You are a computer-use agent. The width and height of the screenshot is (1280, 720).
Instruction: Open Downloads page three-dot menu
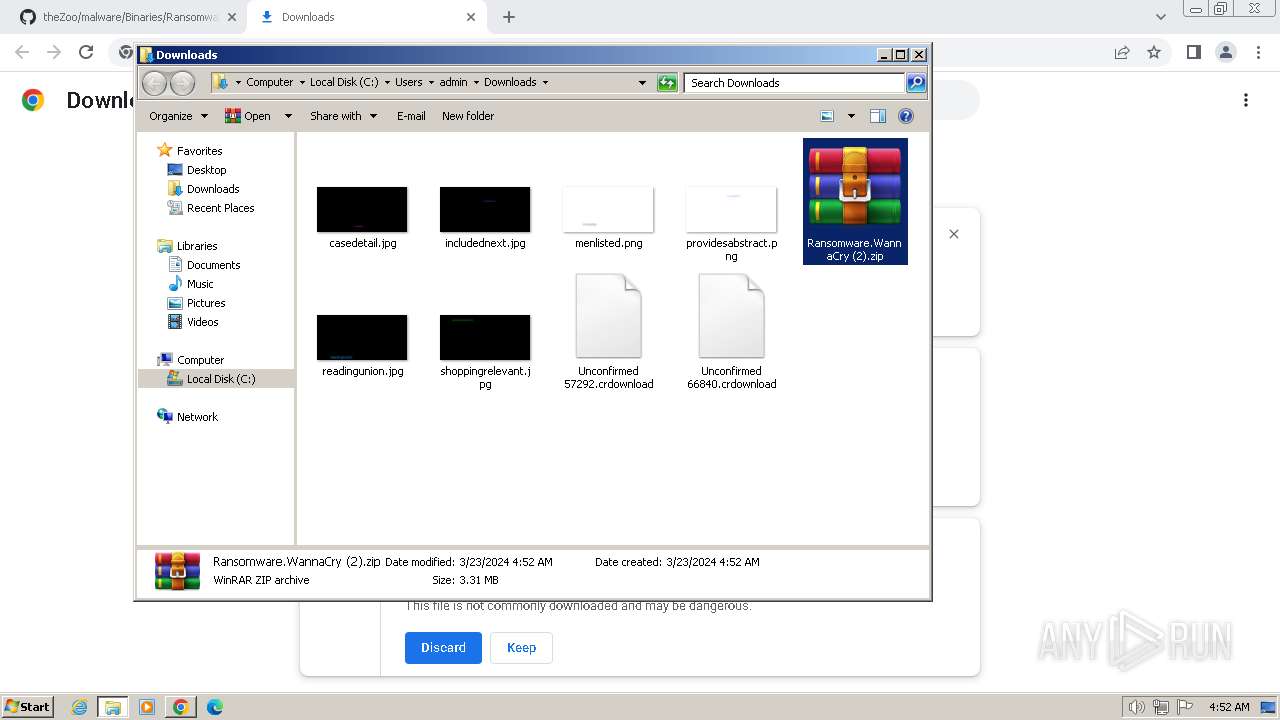click(x=1246, y=100)
